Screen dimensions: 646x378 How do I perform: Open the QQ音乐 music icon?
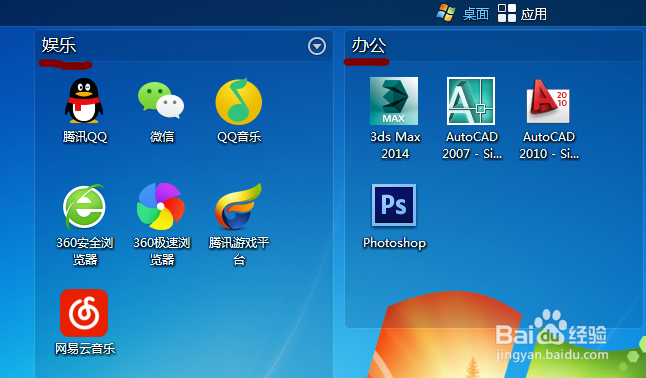239,101
